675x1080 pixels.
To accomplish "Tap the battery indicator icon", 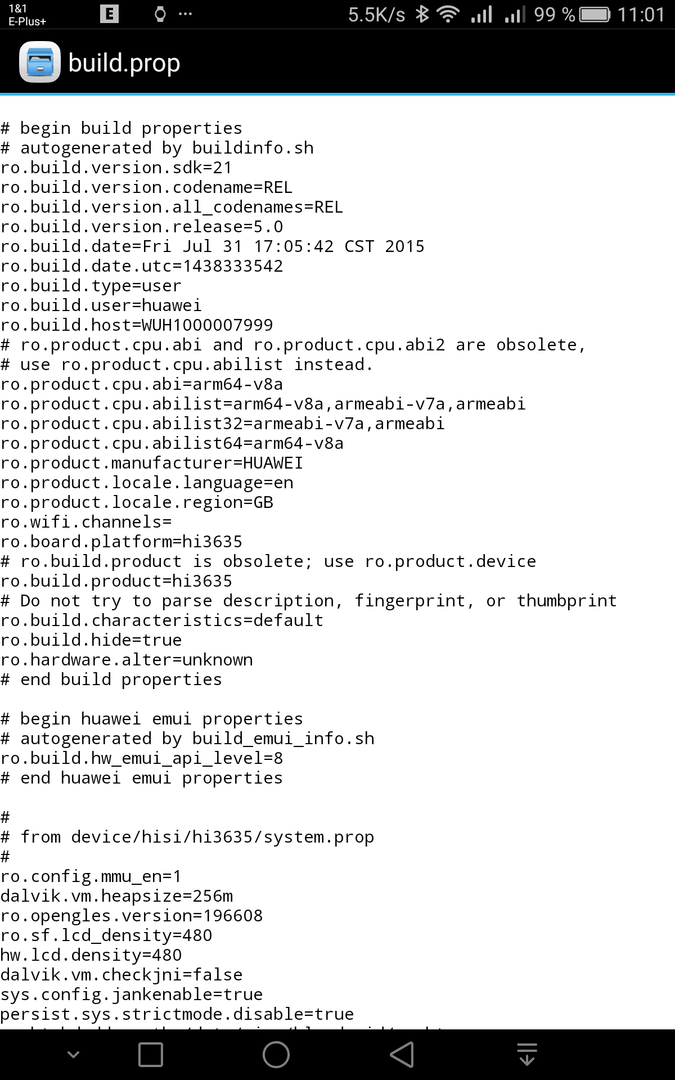I will [595, 14].
